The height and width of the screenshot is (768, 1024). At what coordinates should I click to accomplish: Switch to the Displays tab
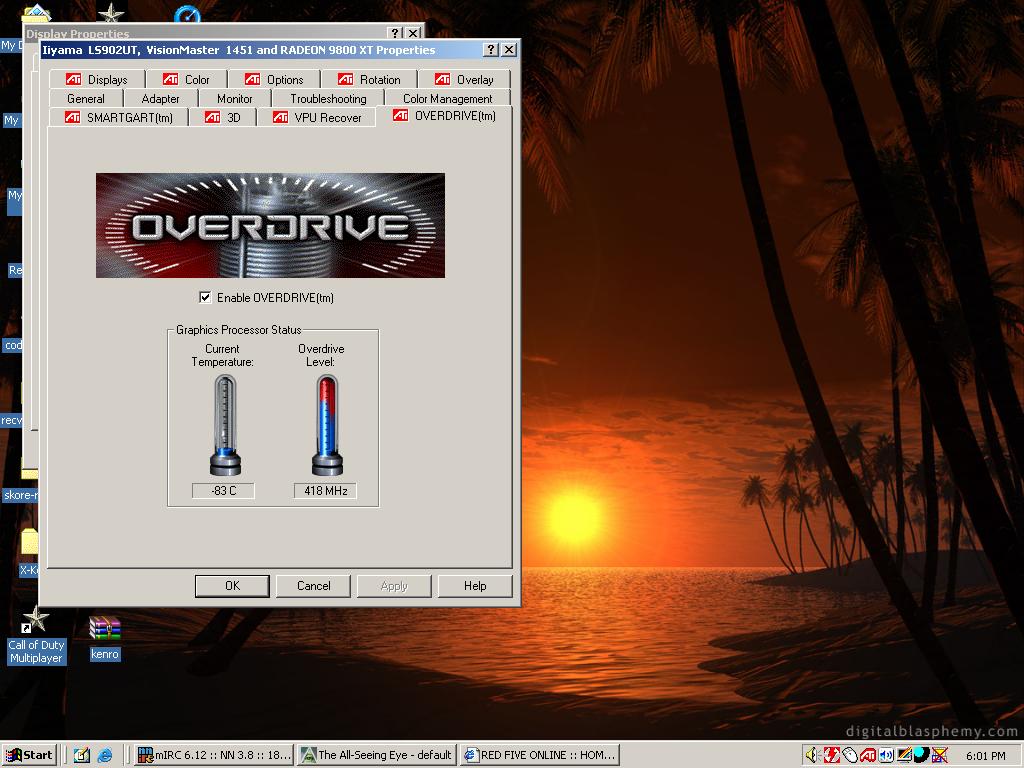pos(97,80)
